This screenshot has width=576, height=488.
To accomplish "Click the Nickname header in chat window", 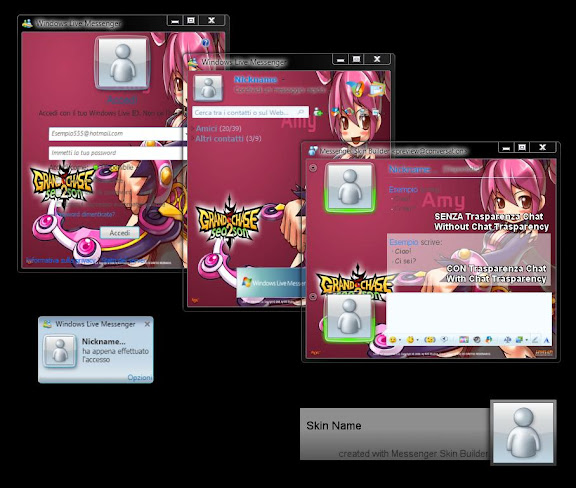I will 411,169.
